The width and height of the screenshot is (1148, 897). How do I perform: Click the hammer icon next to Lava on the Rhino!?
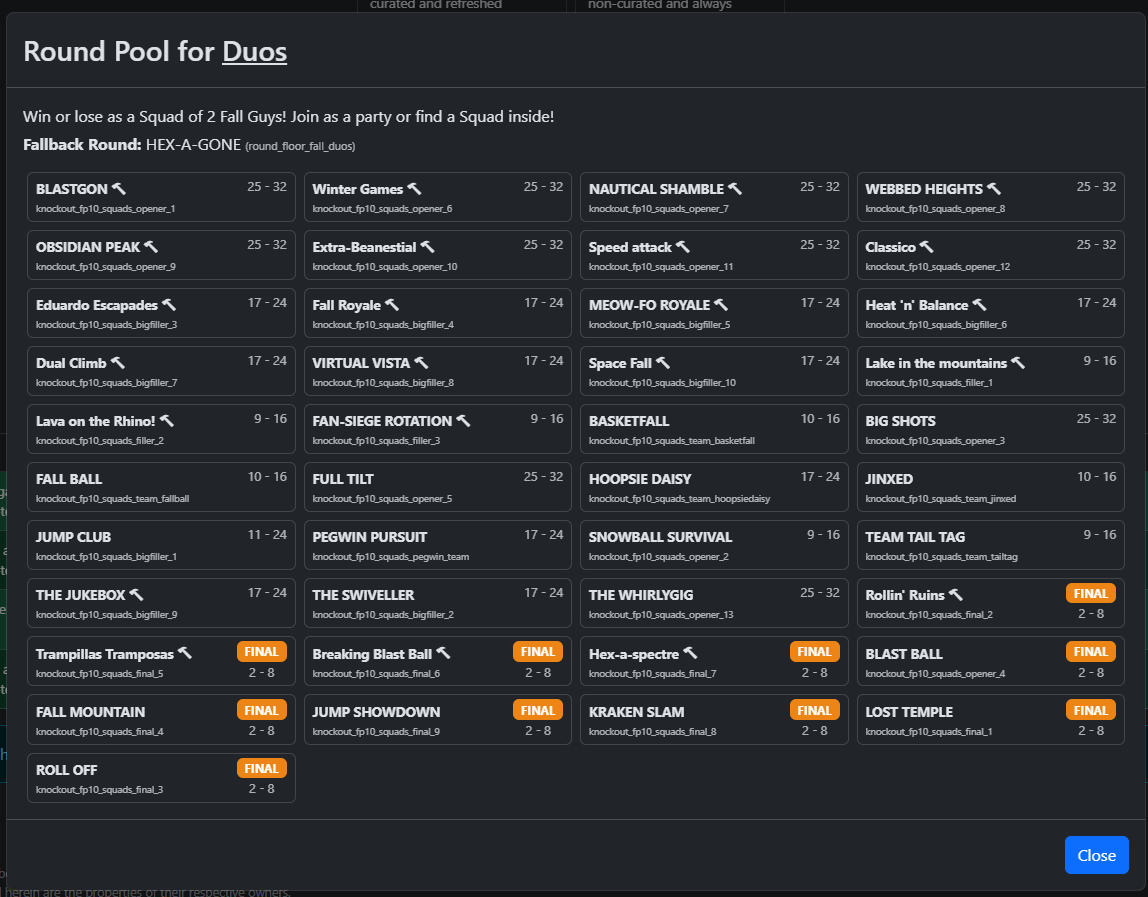[x=167, y=420]
